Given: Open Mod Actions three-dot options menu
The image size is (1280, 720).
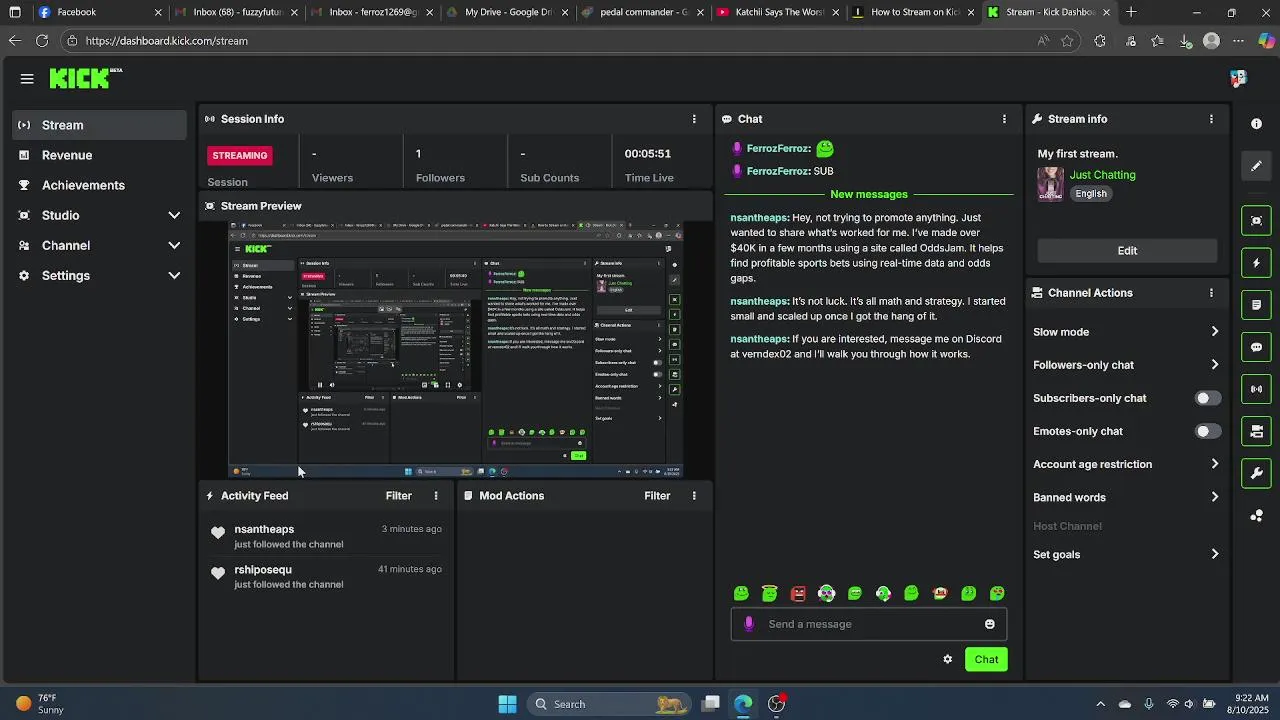Looking at the screenshot, I should 694,496.
